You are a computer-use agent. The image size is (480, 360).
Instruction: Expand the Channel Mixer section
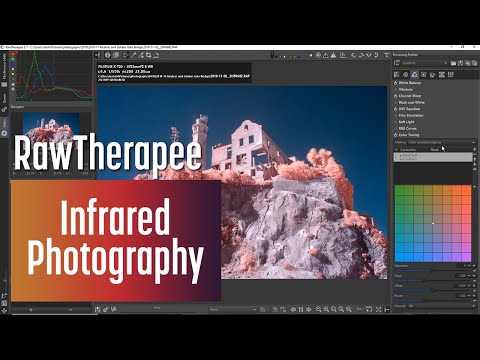click(x=410, y=96)
